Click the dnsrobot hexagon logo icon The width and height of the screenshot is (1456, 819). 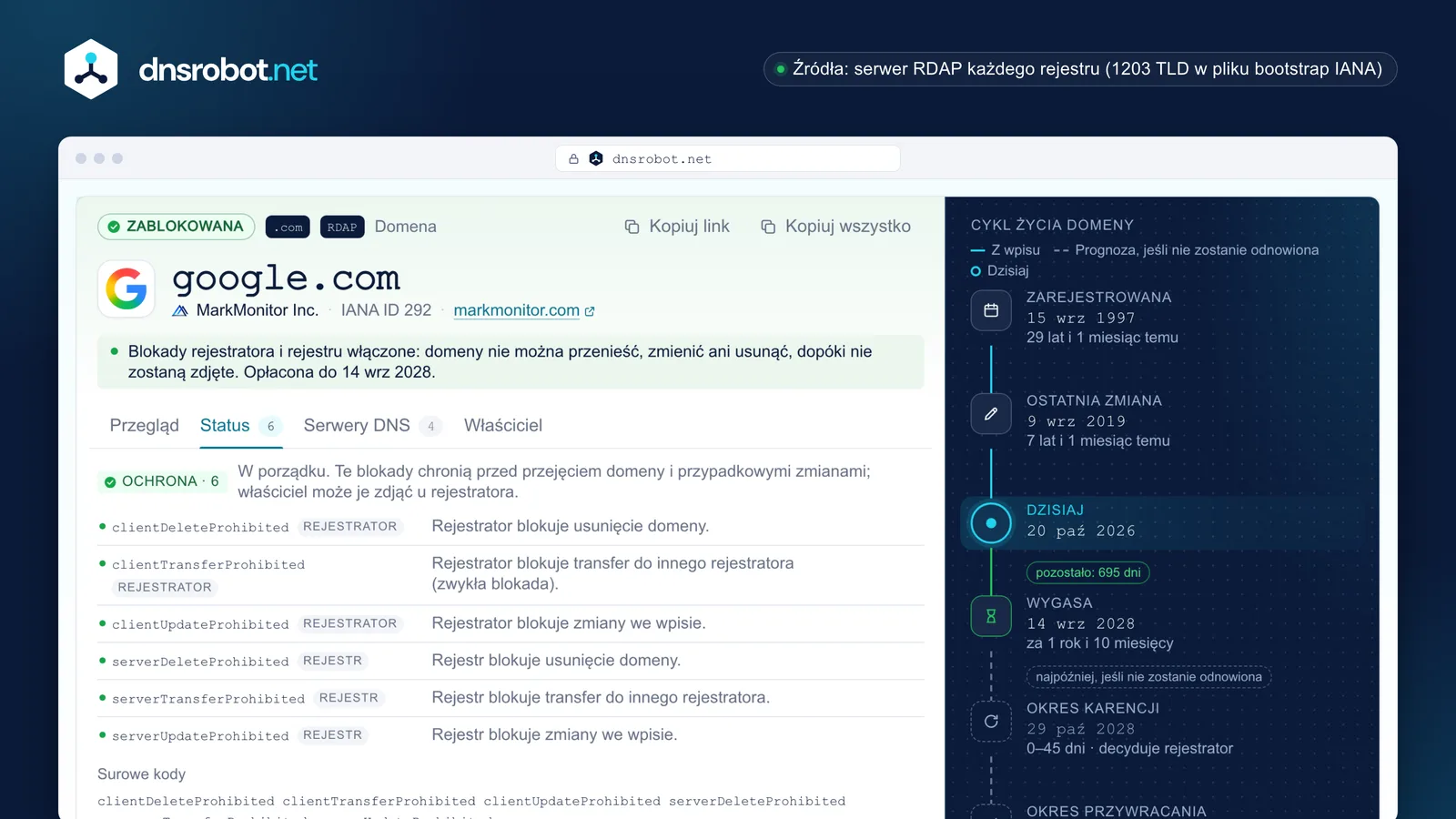point(91,69)
